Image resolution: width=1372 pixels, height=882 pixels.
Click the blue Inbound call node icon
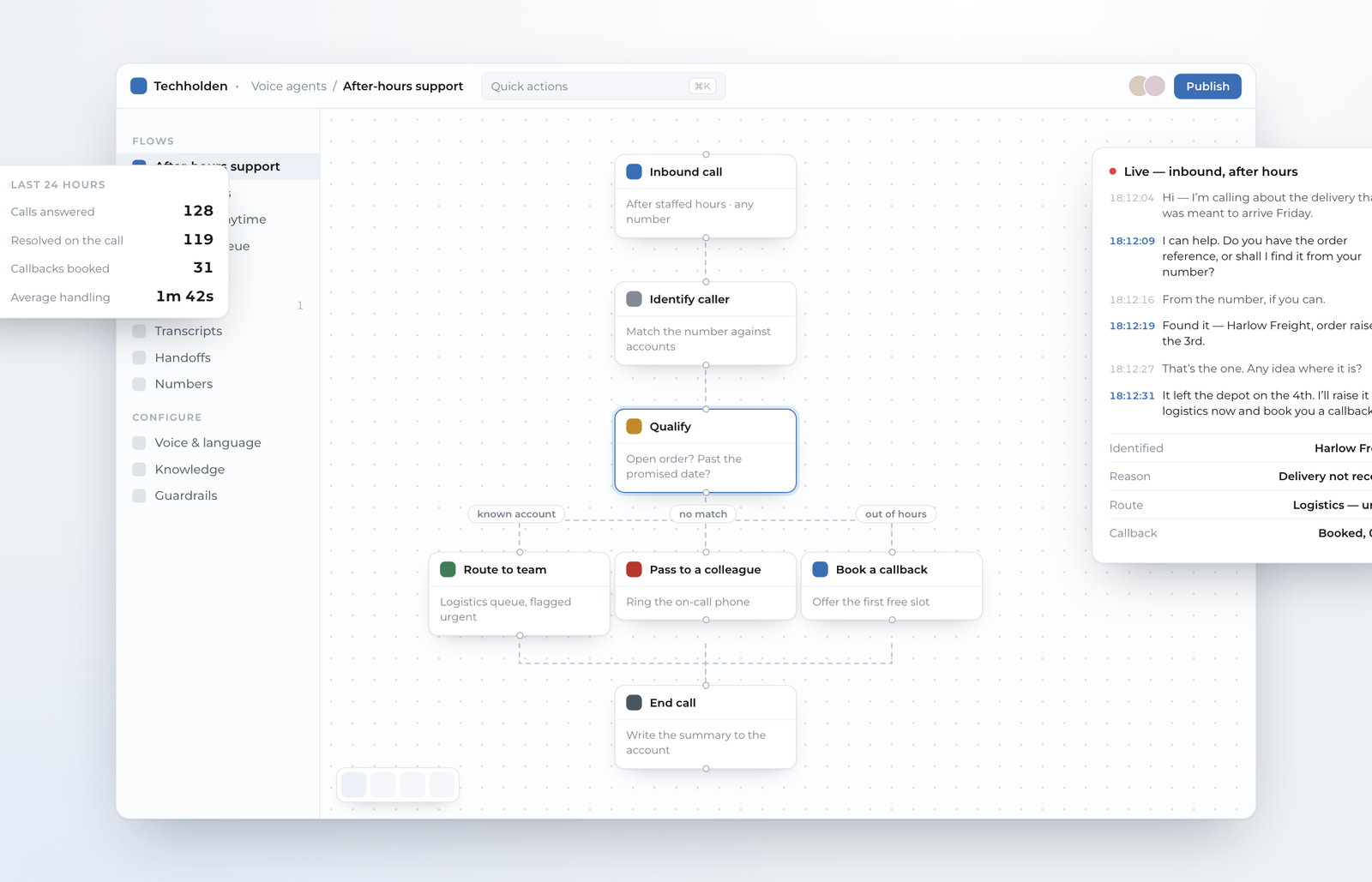634,171
